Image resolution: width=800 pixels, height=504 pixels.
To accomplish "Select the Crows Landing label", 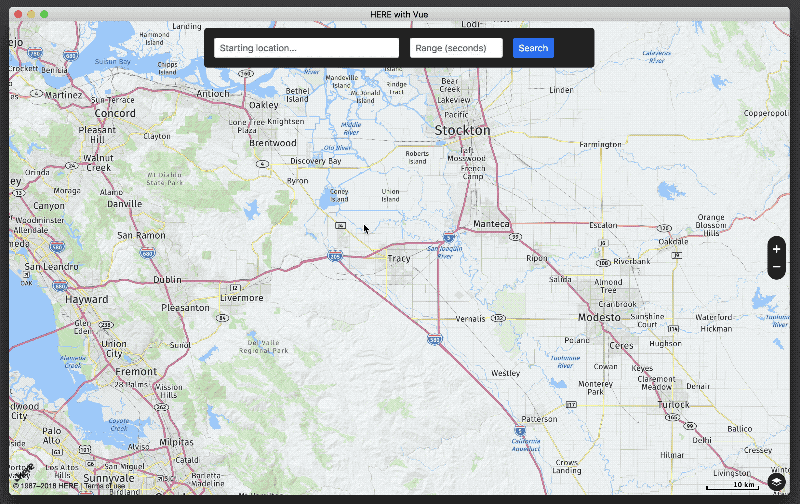I will point(567,466).
